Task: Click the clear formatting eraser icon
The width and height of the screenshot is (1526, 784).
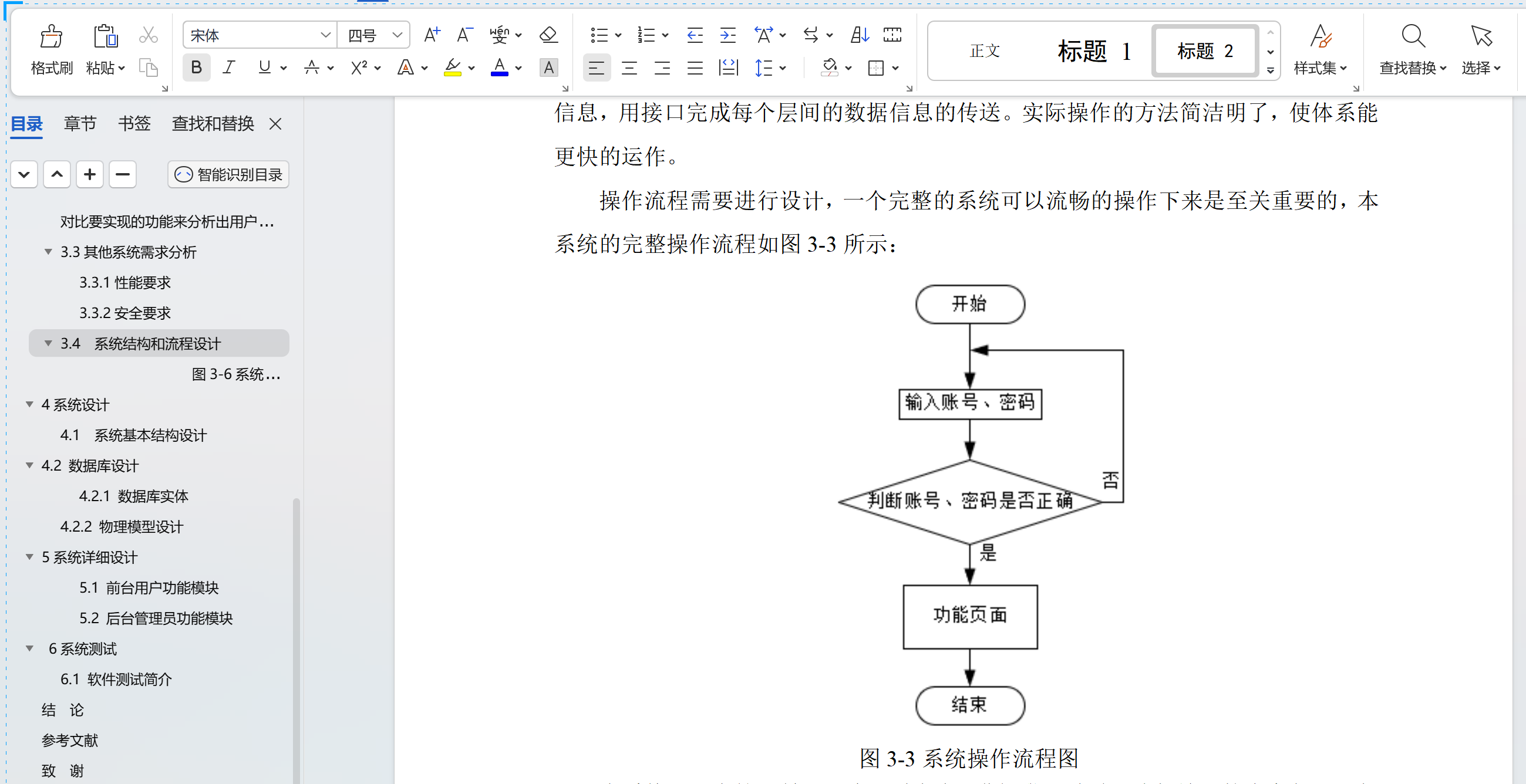Action: pos(548,36)
